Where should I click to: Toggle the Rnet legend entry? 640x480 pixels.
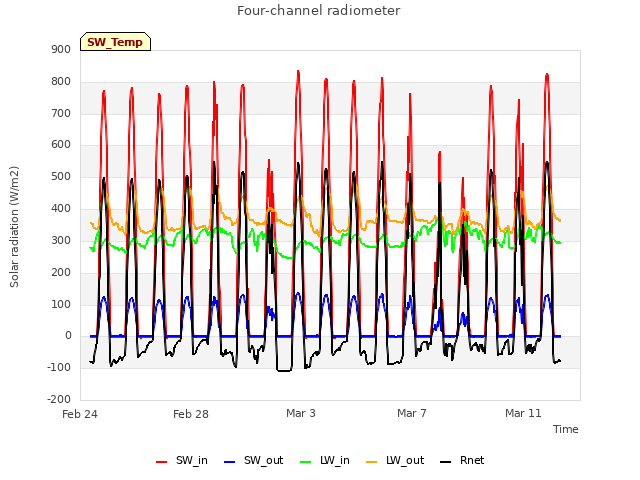click(x=462, y=460)
